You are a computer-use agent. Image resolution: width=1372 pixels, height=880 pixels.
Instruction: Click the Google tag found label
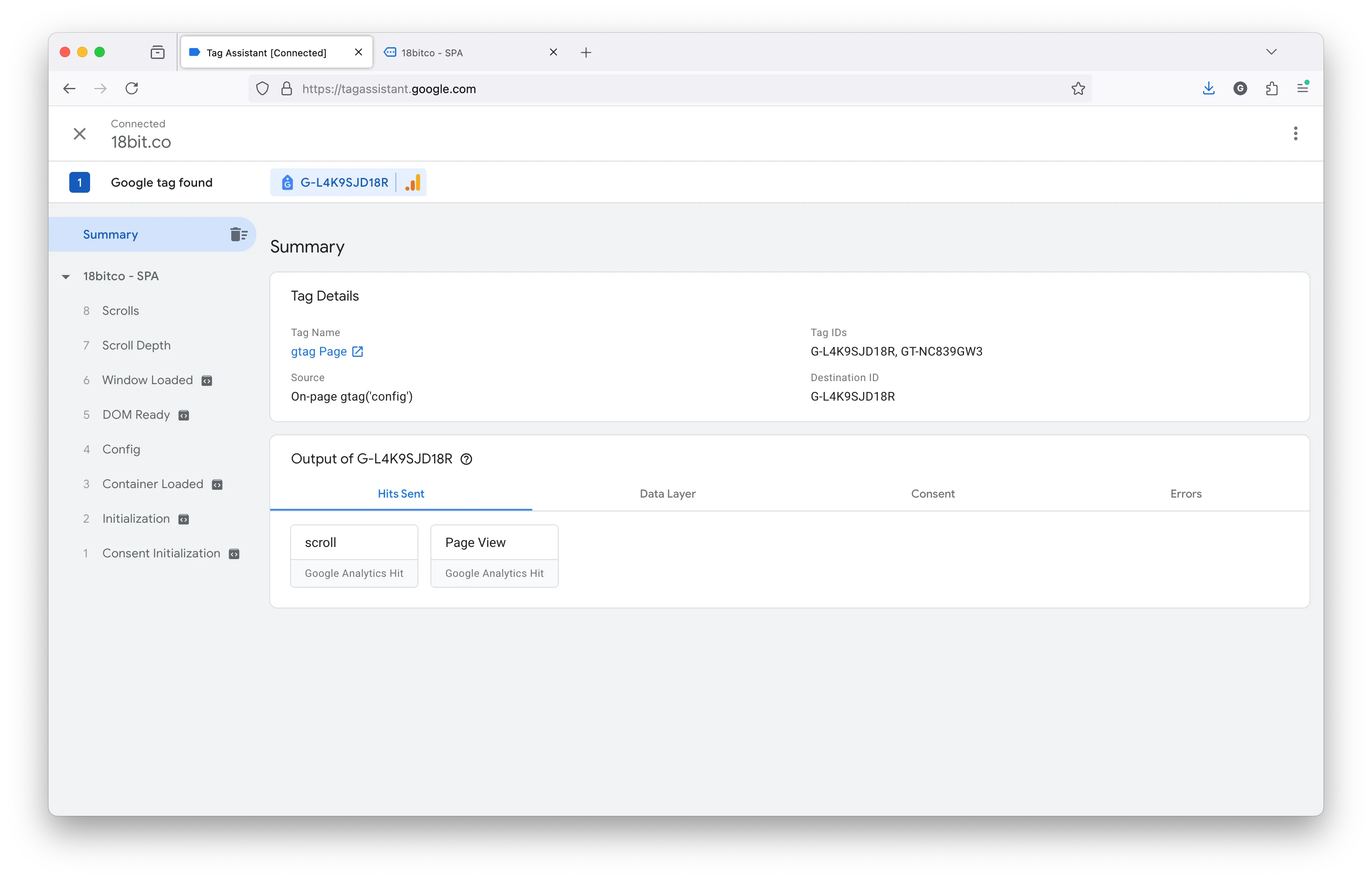pos(162,182)
